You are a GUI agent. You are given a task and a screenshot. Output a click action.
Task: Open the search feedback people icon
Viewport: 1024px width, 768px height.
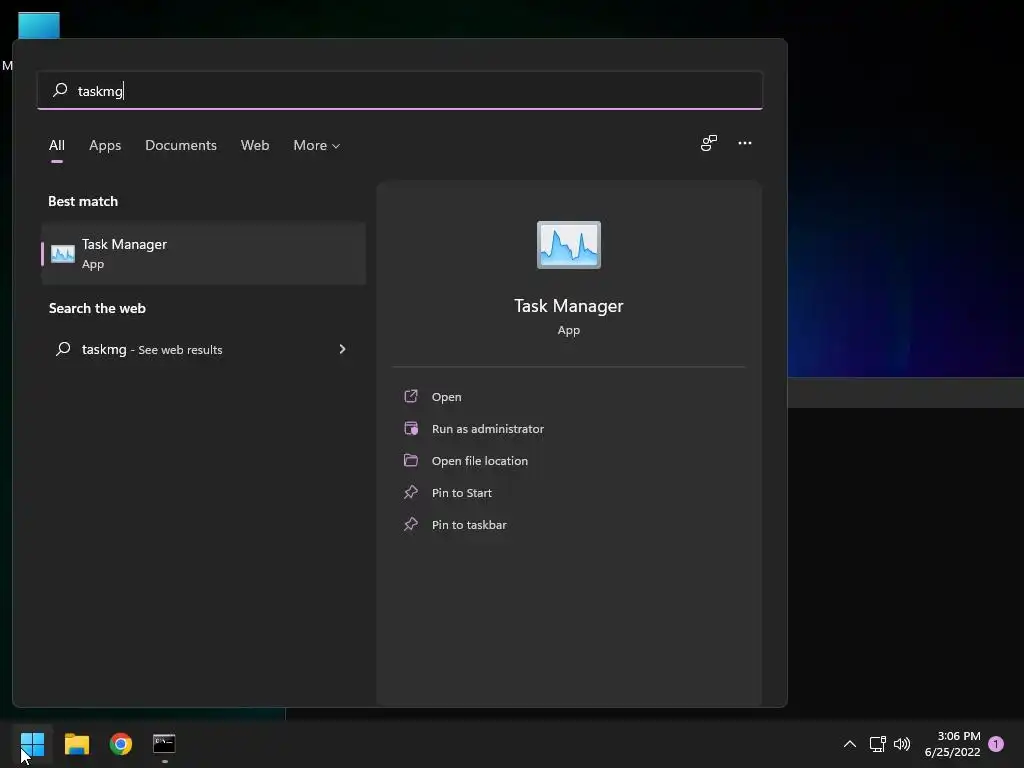tap(709, 143)
